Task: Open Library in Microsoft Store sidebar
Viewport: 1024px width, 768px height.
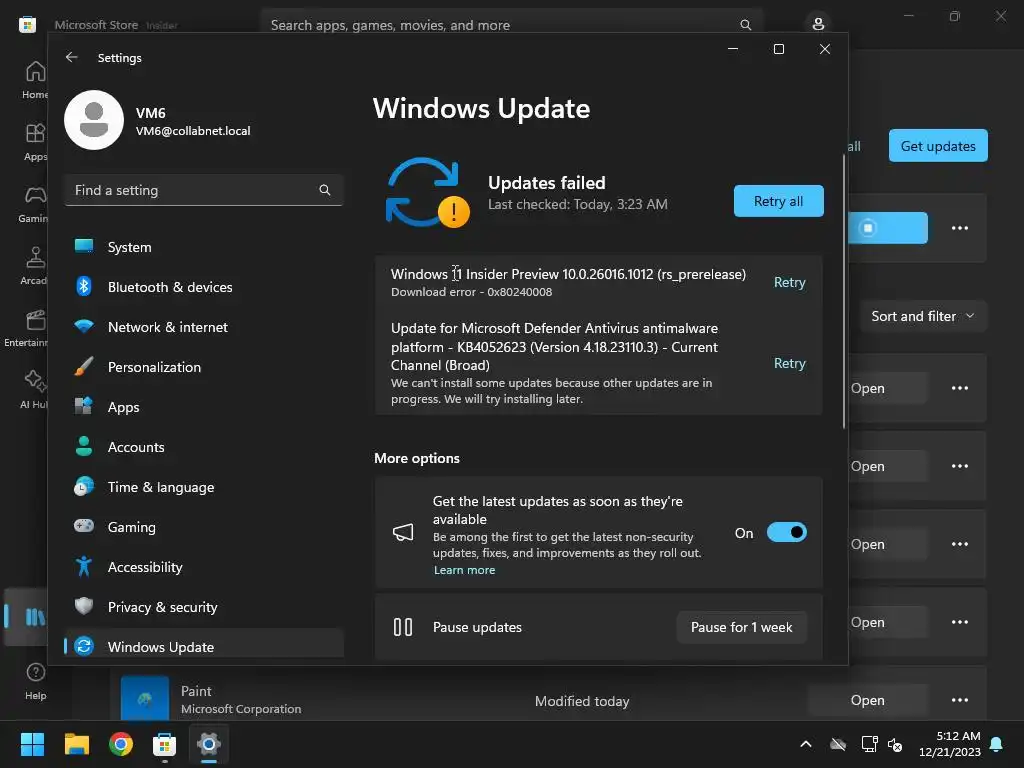Action: point(26,616)
